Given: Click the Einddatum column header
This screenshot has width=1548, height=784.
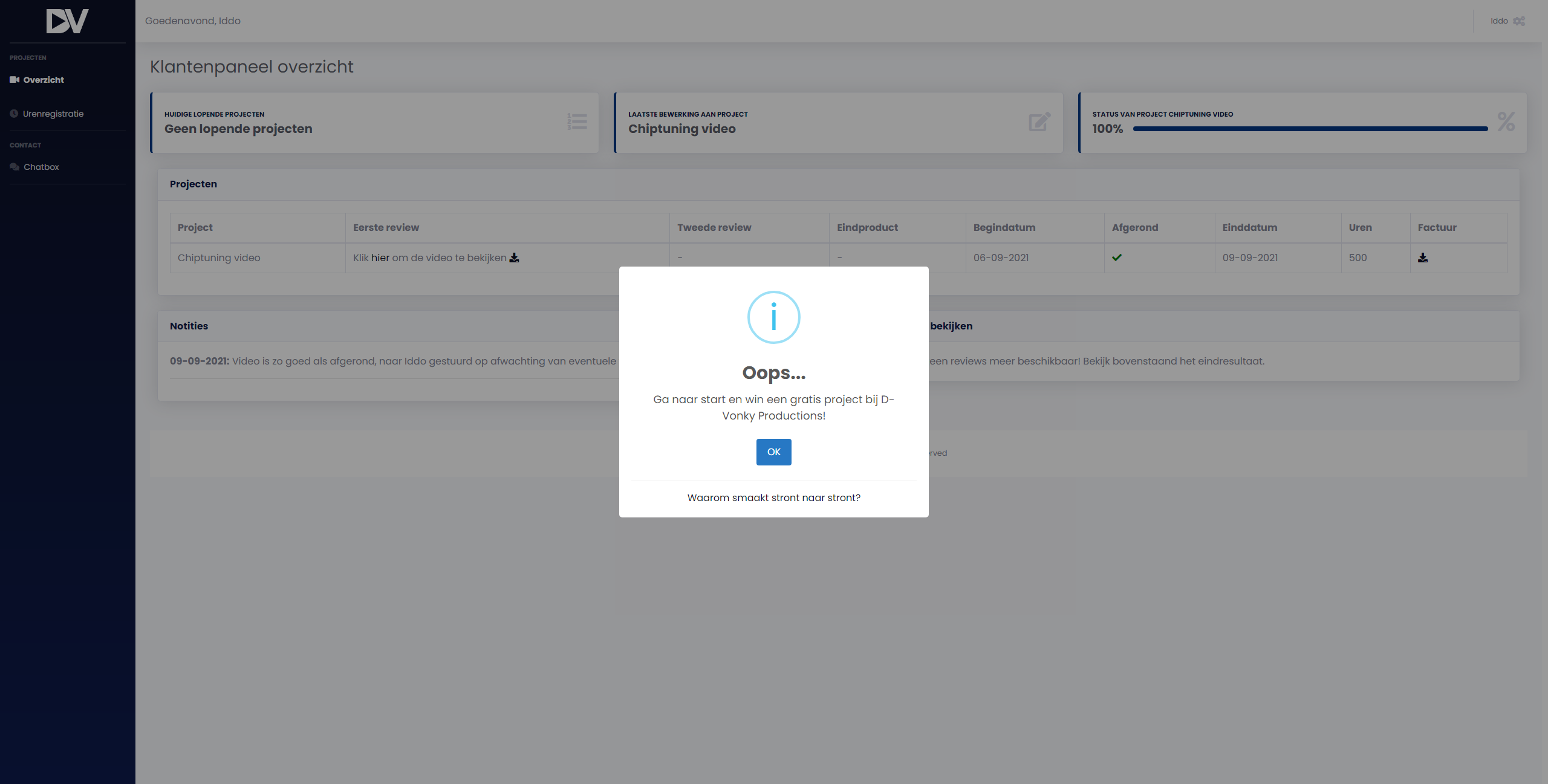Looking at the screenshot, I should pyautogui.click(x=1249, y=227).
